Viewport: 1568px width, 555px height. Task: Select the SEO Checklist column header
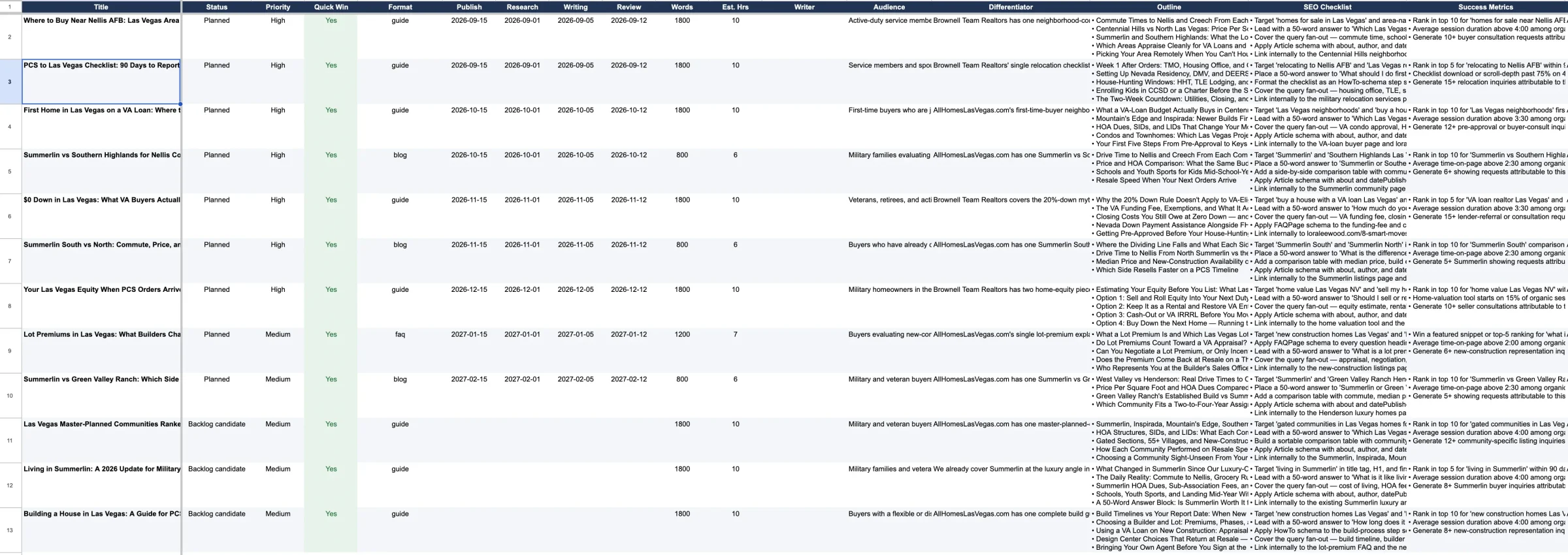[x=1327, y=7]
